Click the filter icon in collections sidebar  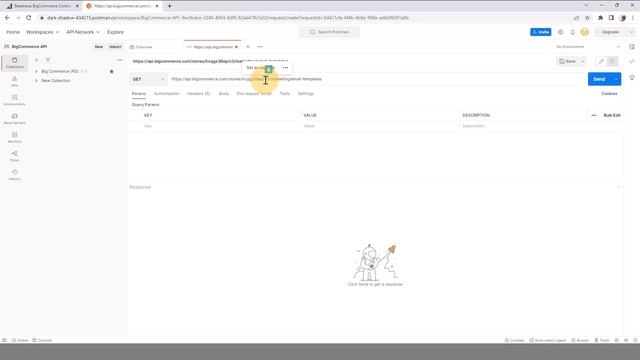point(48,60)
